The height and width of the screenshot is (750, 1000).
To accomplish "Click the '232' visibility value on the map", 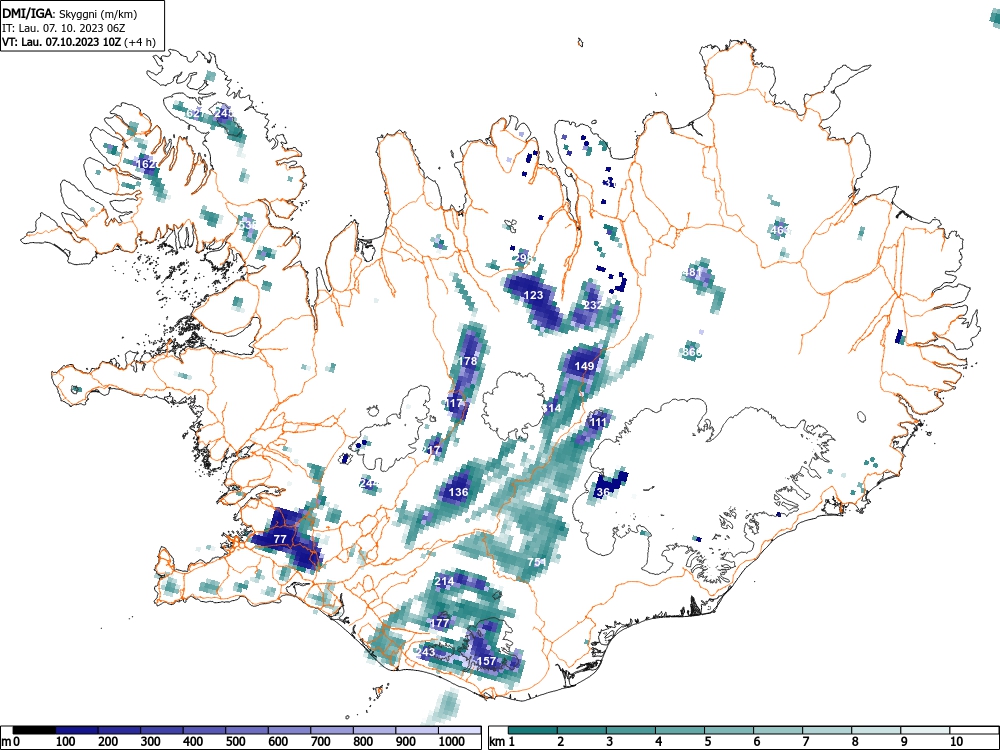I will point(592,305).
